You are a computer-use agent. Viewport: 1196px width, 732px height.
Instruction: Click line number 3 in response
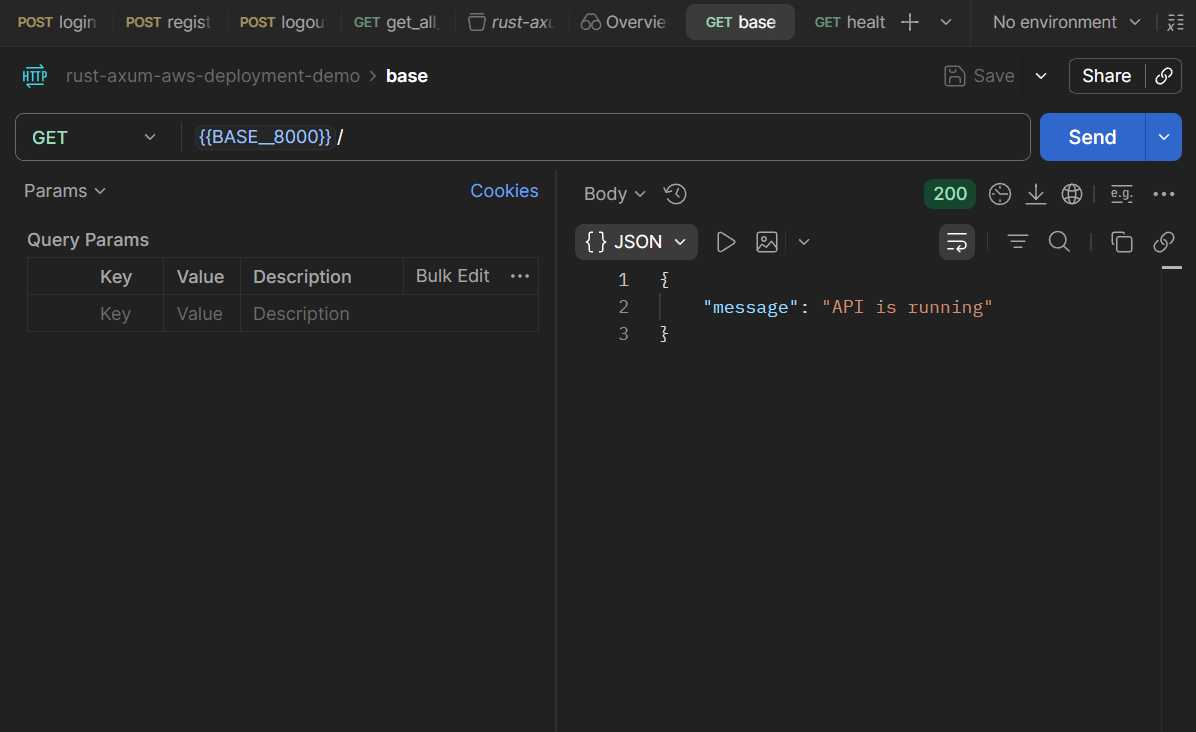tap(623, 334)
